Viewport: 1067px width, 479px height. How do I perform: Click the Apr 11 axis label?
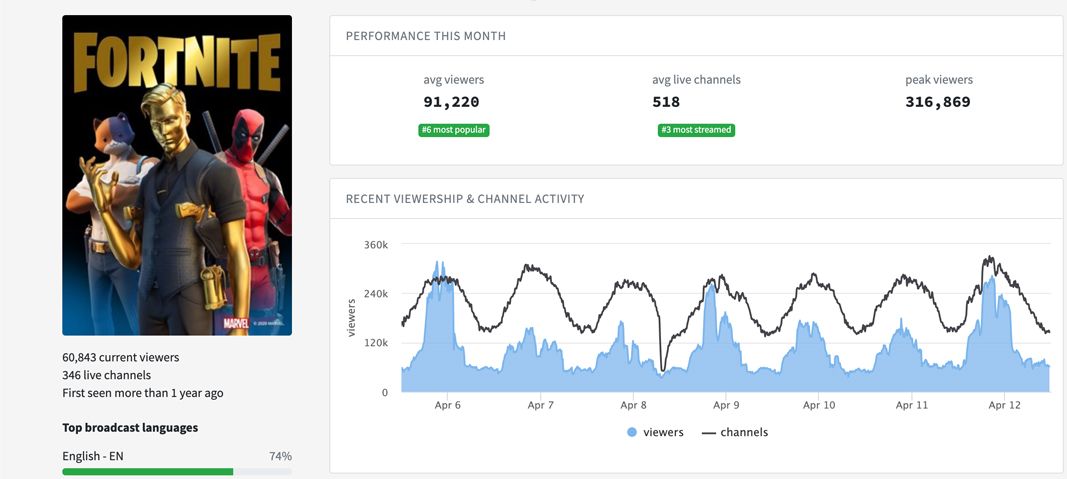point(912,406)
